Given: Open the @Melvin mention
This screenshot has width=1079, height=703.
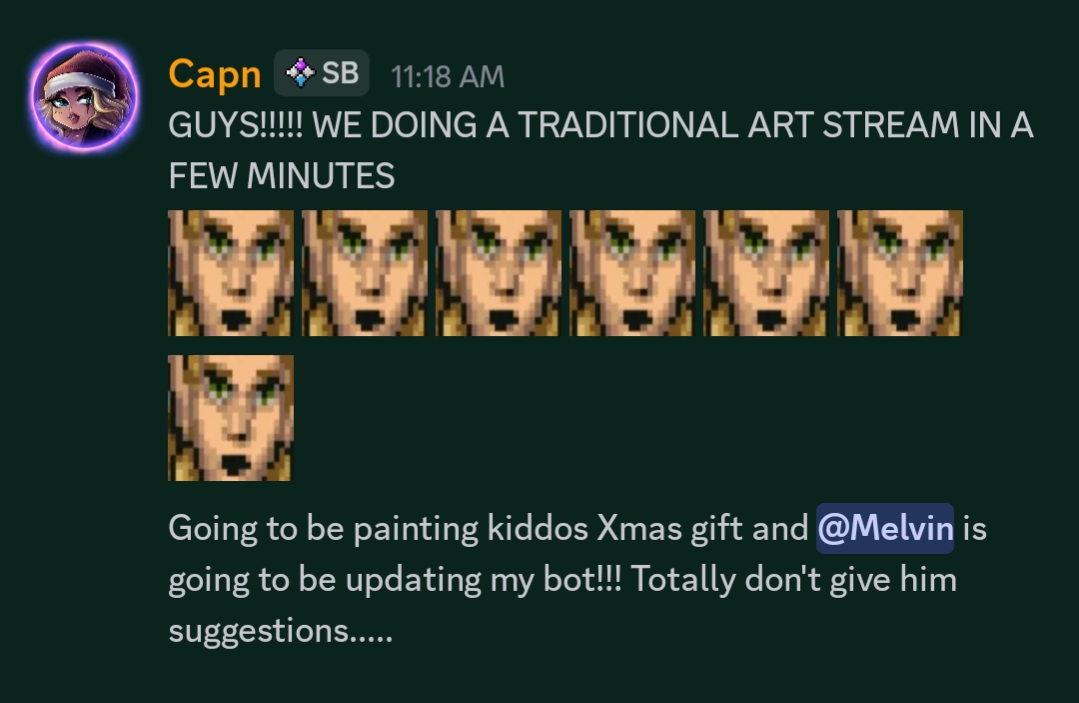Looking at the screenshot, I should 884,528.
